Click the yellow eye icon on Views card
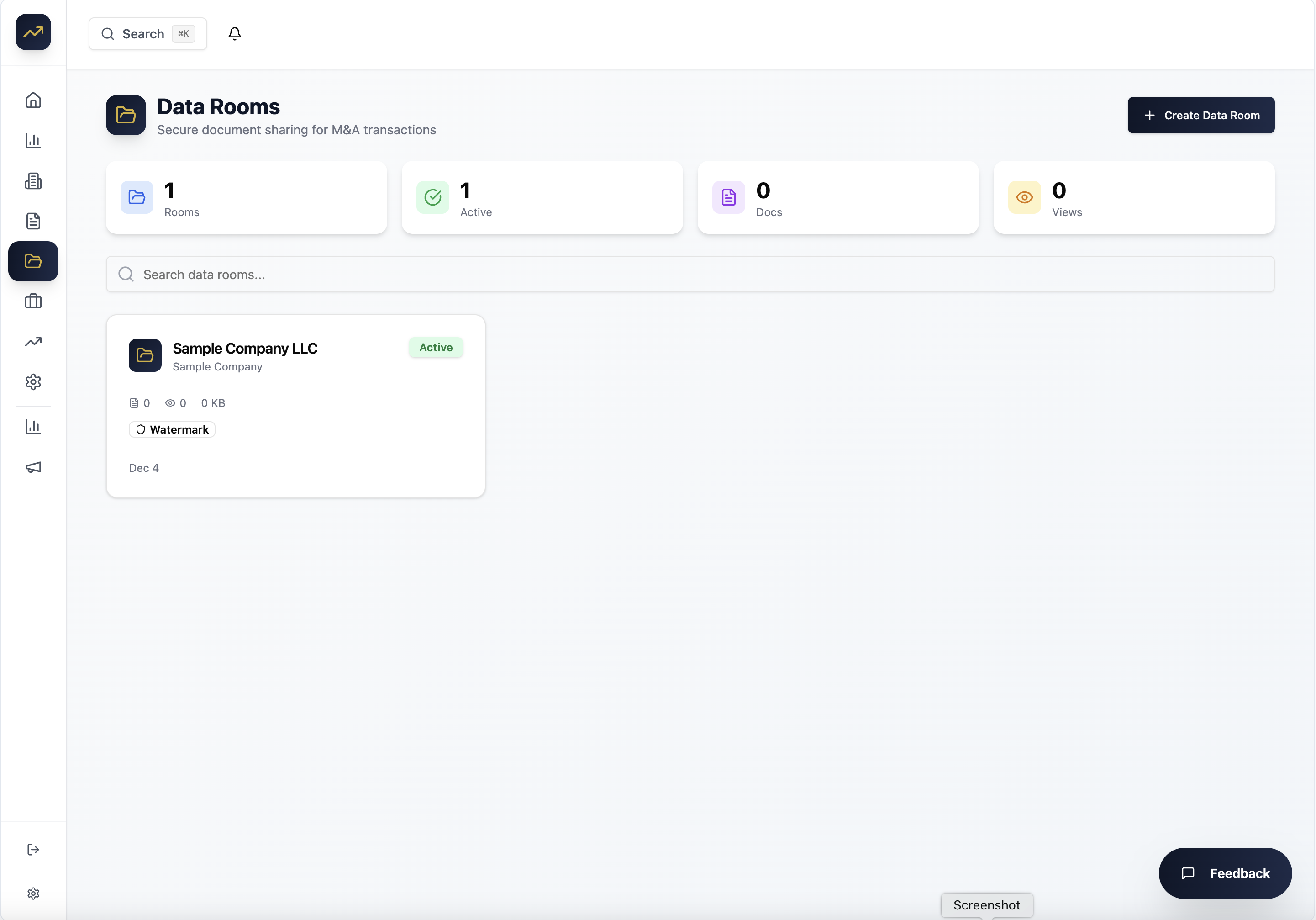The width and height of the screenshot is (1316, 920). (1024, 197)
